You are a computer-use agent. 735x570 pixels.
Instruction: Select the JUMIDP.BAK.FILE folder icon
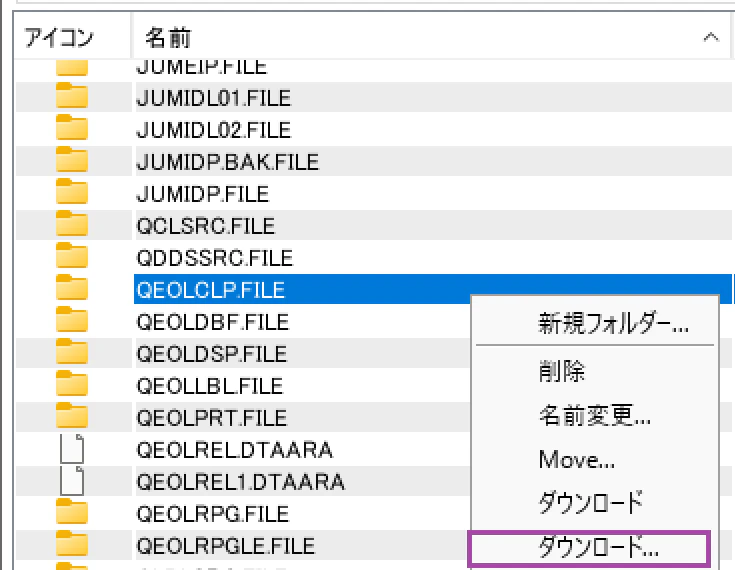(x=72, y=160)
